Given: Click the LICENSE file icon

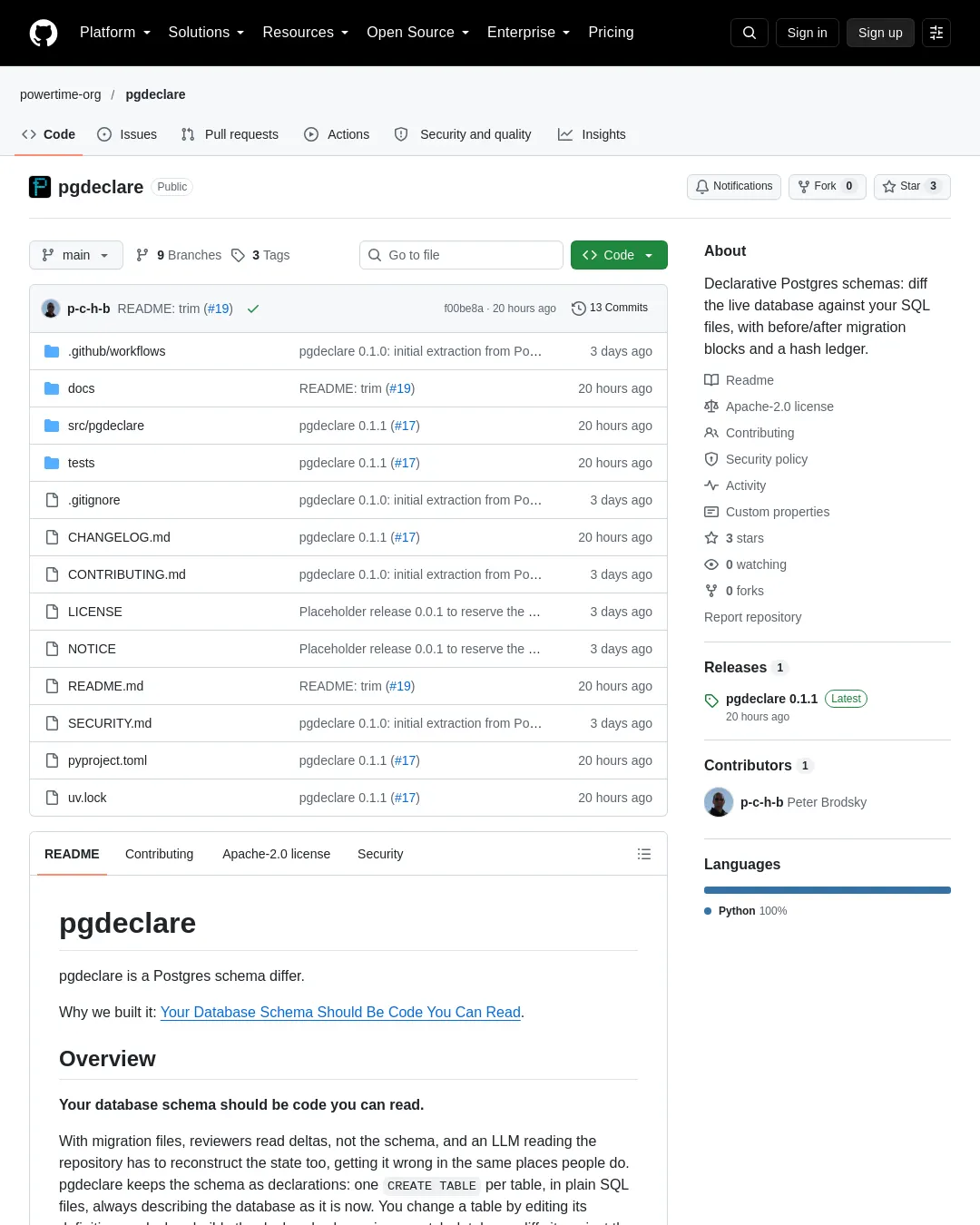Looking at the screenshot, I should pos(52,612).
